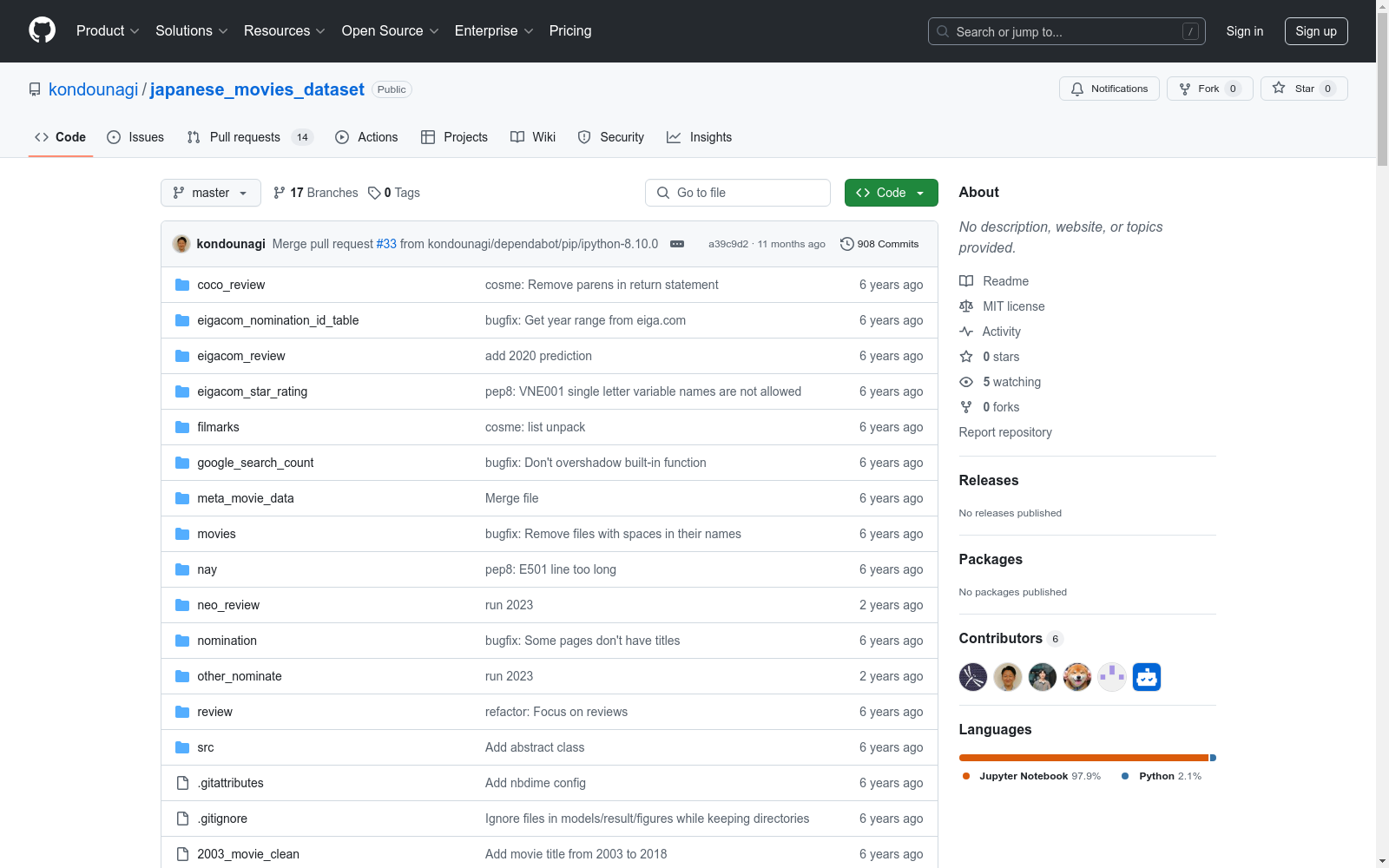Click the Sign up button

tap(1316, 31)
